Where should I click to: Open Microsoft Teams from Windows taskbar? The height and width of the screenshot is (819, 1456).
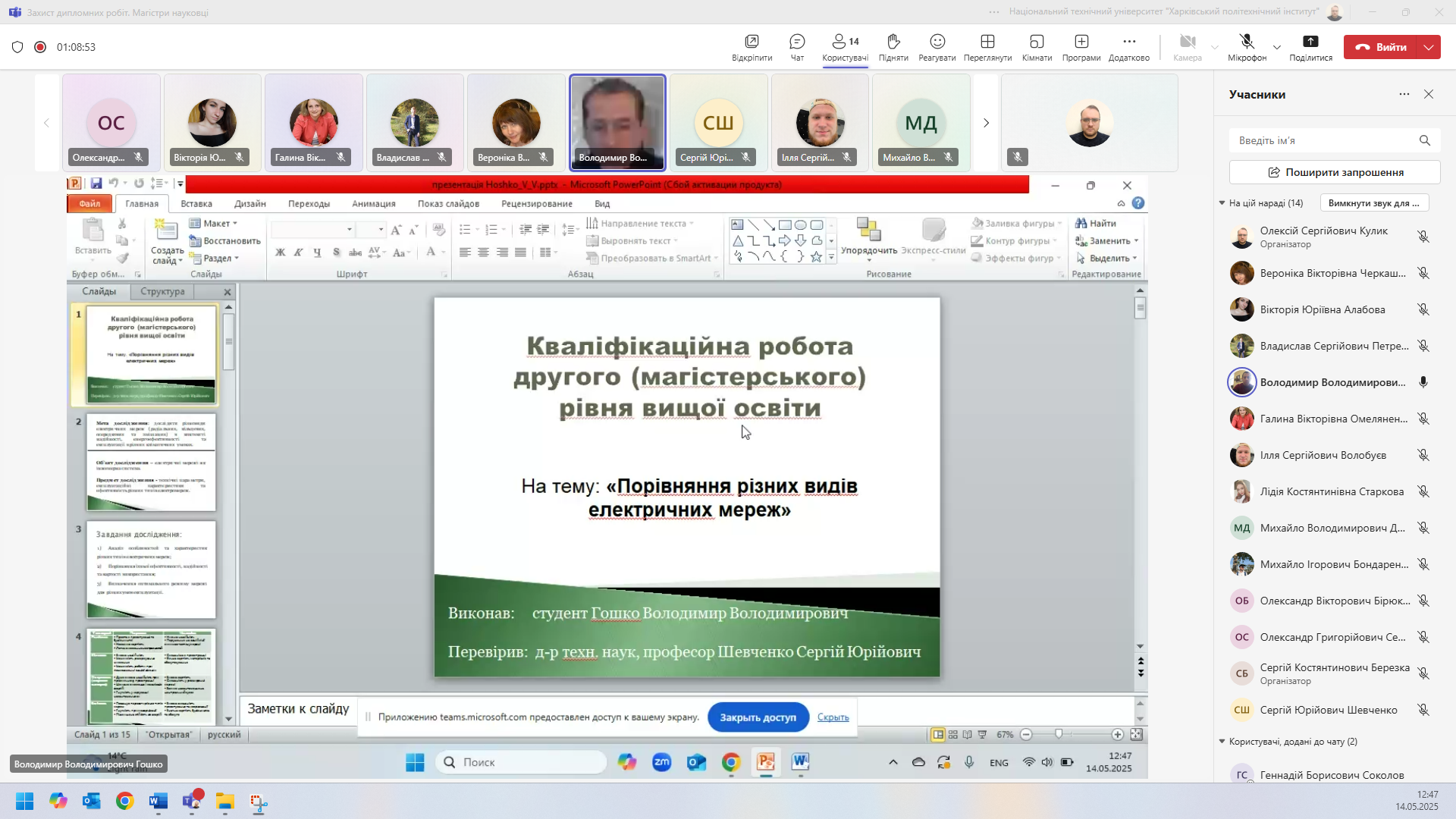191,801
